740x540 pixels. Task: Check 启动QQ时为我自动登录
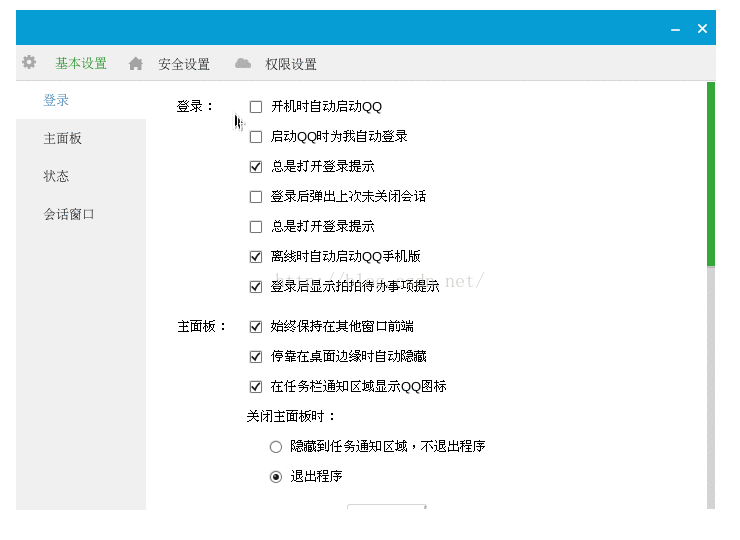[256, 136]
